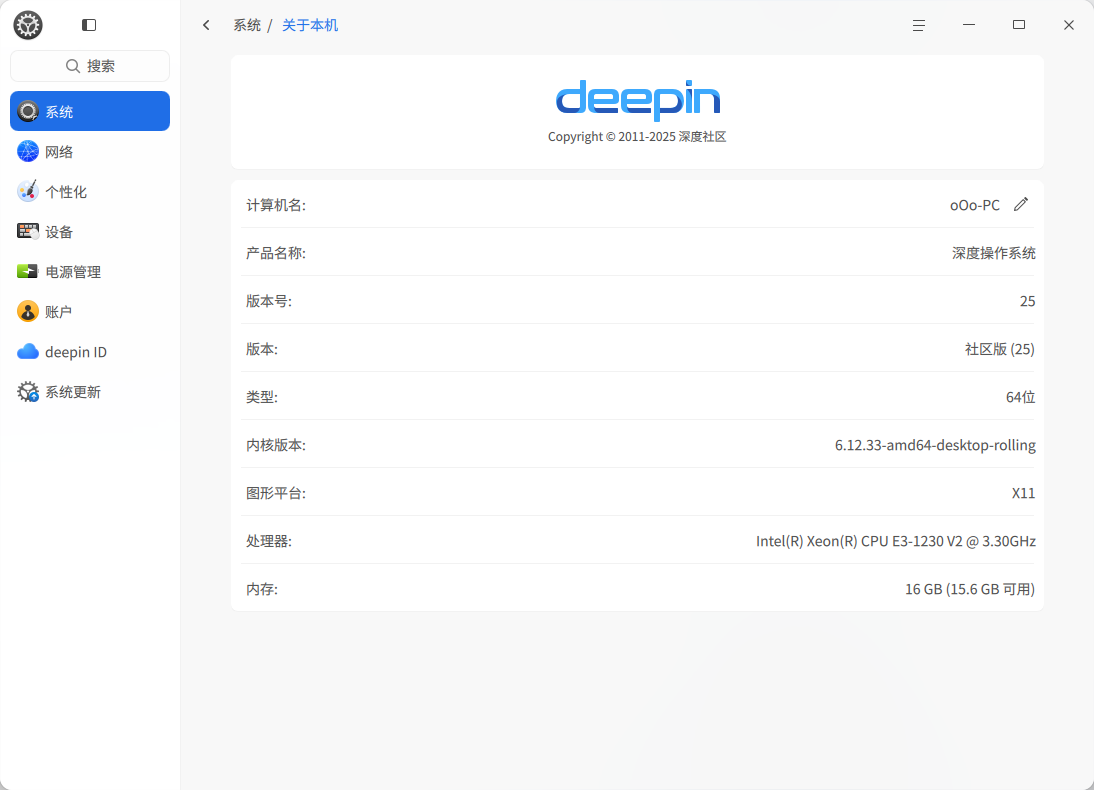Click the edition value 社区版 (25)
The width and height of the screenshot is (1094, 790).
point(1000,349)
